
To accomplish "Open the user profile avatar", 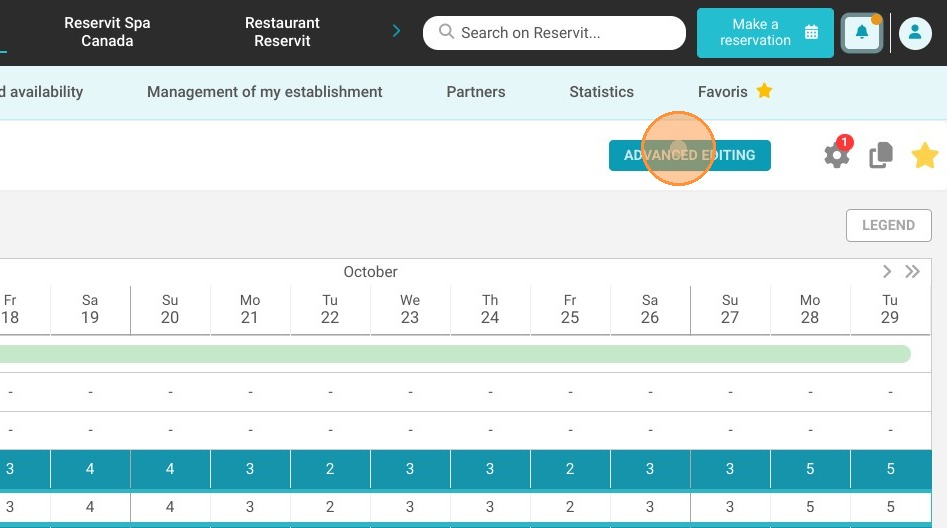I will pos(915,33).
